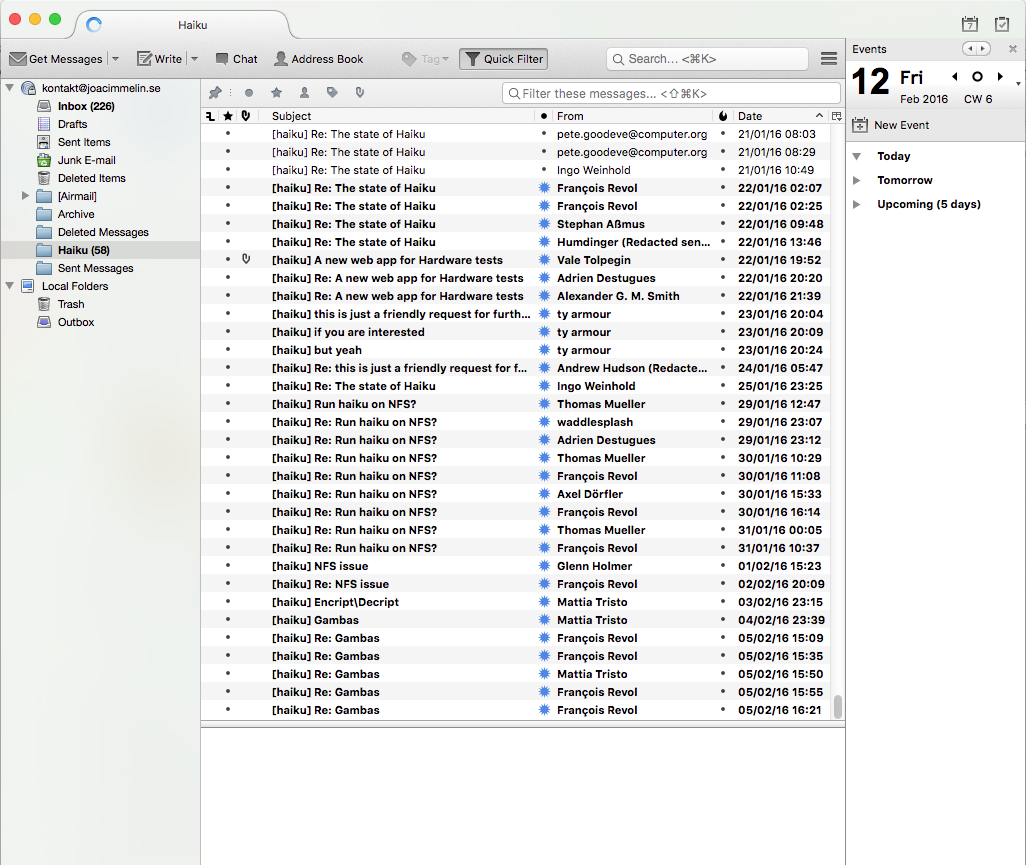Select the kontakt@joacimmelin.se account
Viewport: 1026px width, 865px height.
click(x=101, y=88)
